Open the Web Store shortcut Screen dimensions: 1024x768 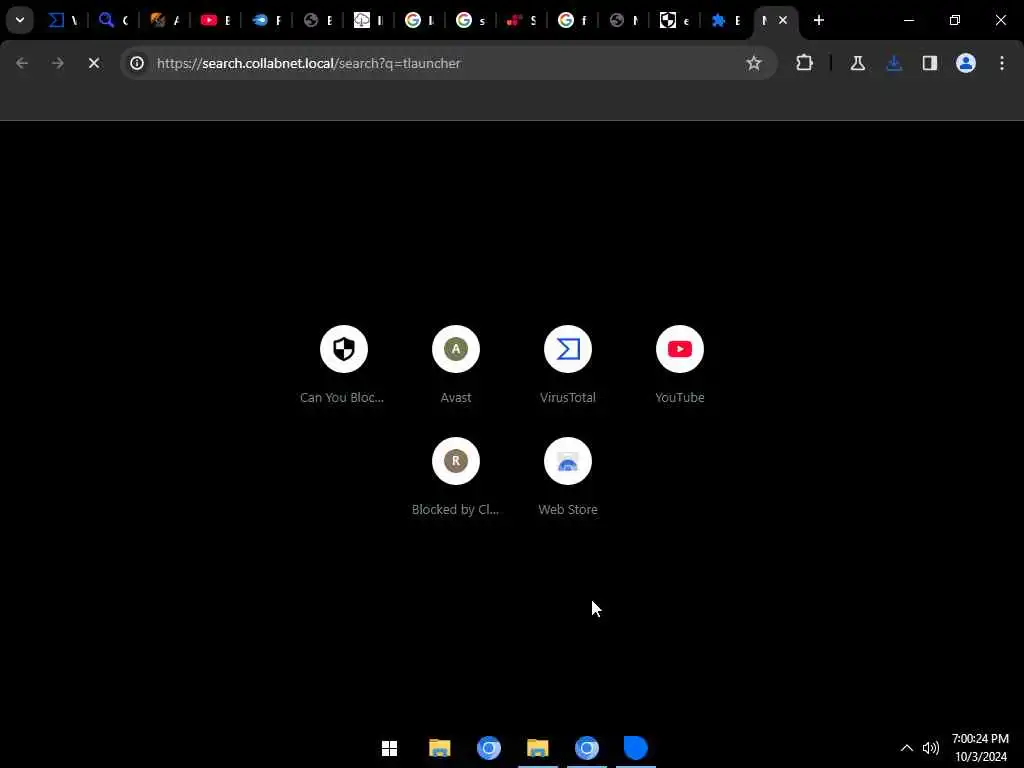click(x=568, y=477)
